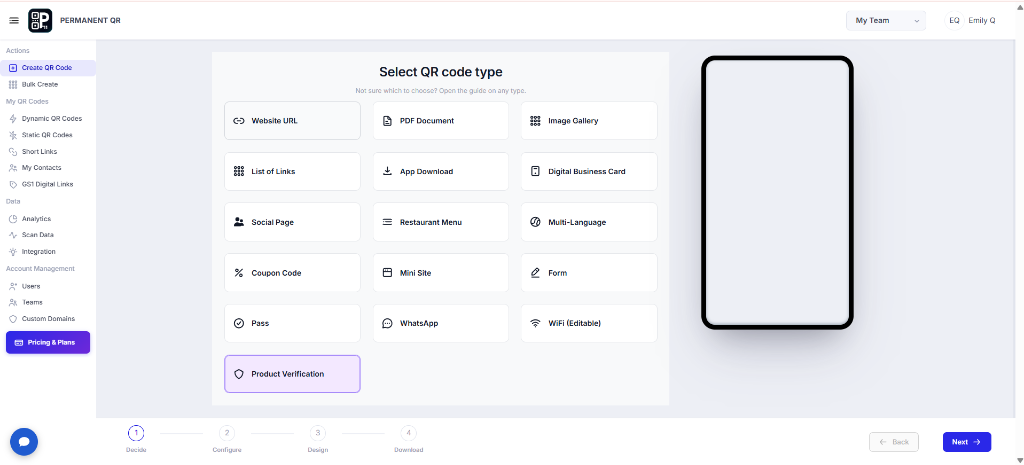Viewport: 1024px width, 465px height.
Task: Open Create QR Code in sidebar
Action: [x=48, y=68]
